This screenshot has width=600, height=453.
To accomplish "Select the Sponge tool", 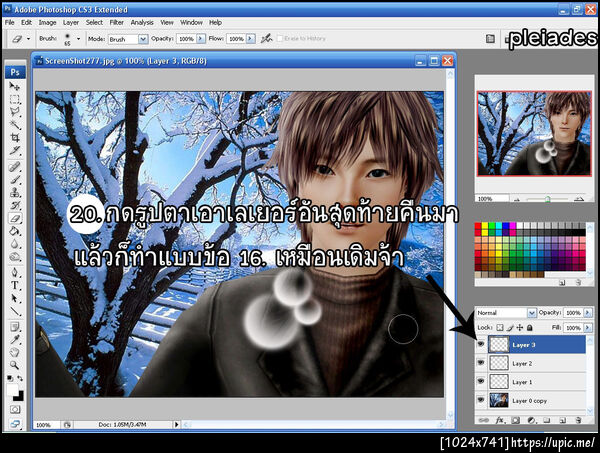I will (x=15, y=256).
